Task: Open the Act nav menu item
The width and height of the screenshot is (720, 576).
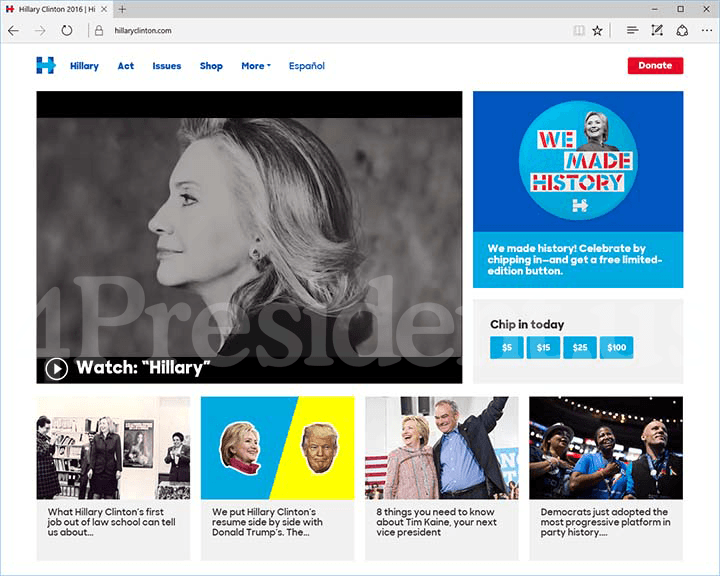Action: click(x=125, y=66)
